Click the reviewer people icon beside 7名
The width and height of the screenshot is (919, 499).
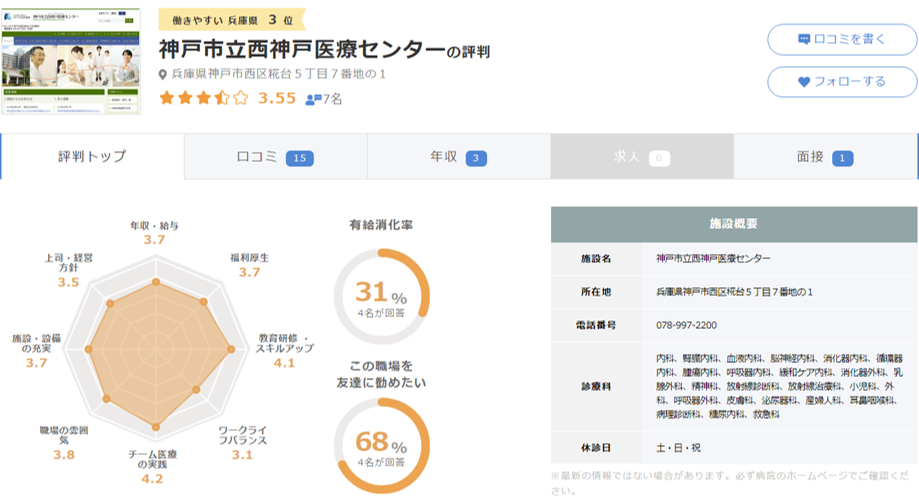pyautogui.click(x=314, y=100)
